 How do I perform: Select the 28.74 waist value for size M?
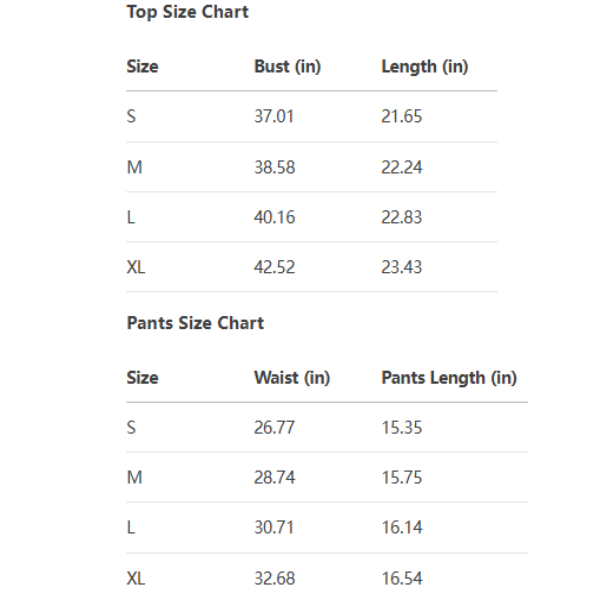(x=274, y=477)
